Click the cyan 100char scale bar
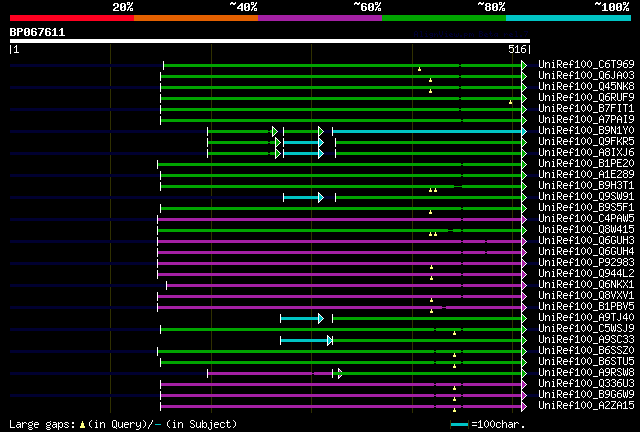Image resolution: width=640 pixels, height=432 pixels. 459,425
